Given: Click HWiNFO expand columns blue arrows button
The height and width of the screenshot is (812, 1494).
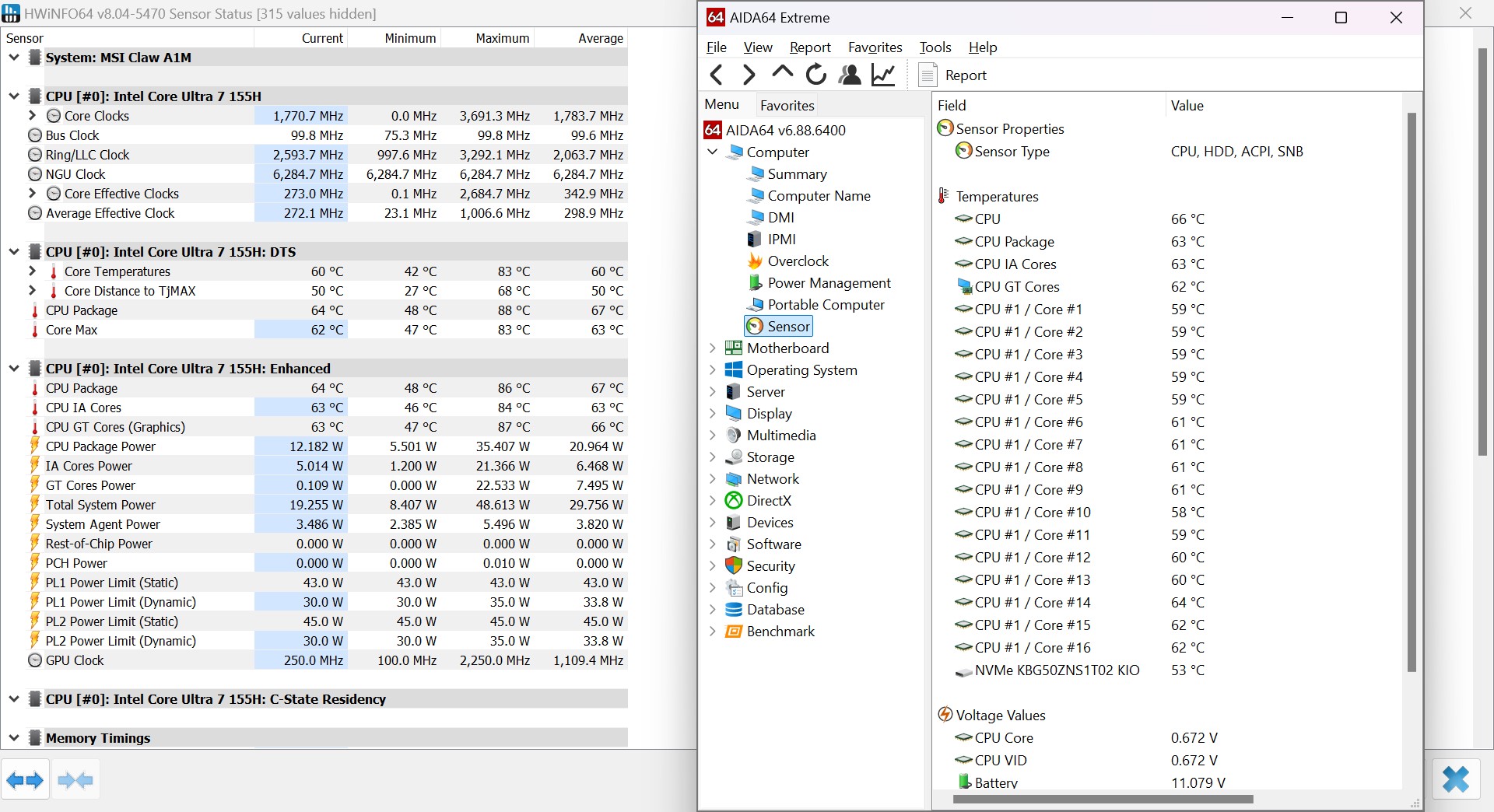Looking at the screenshot, I should (x=25, y=779).
